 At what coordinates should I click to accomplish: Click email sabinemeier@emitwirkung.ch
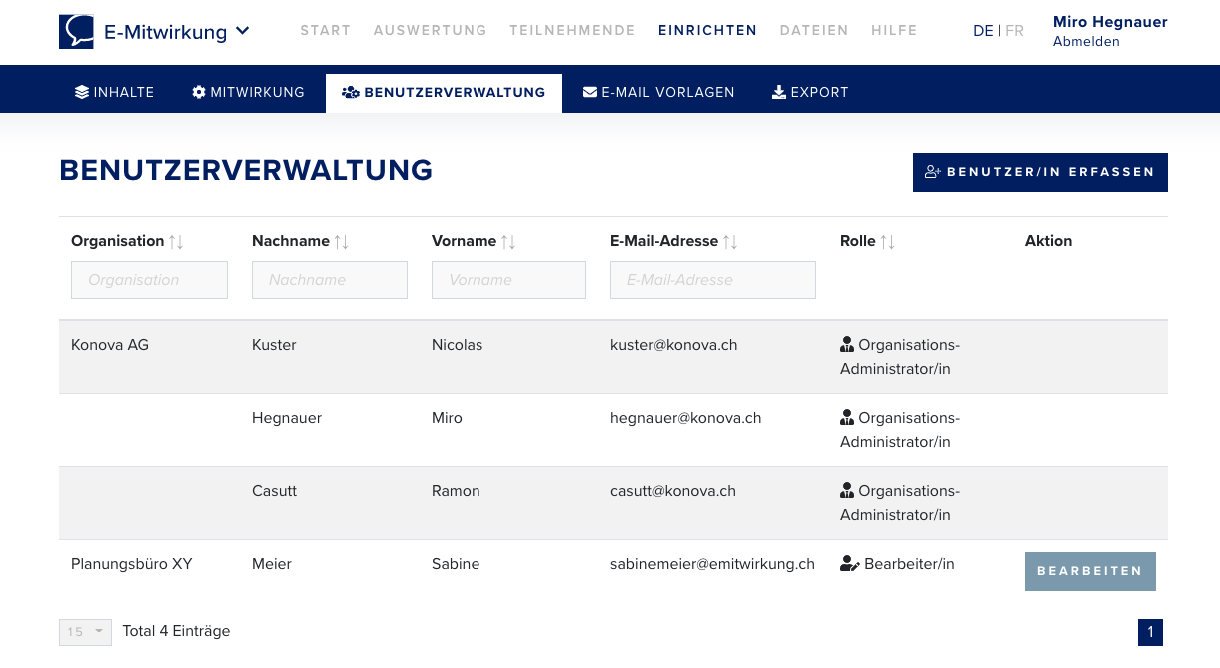click(x=712, y=564)
